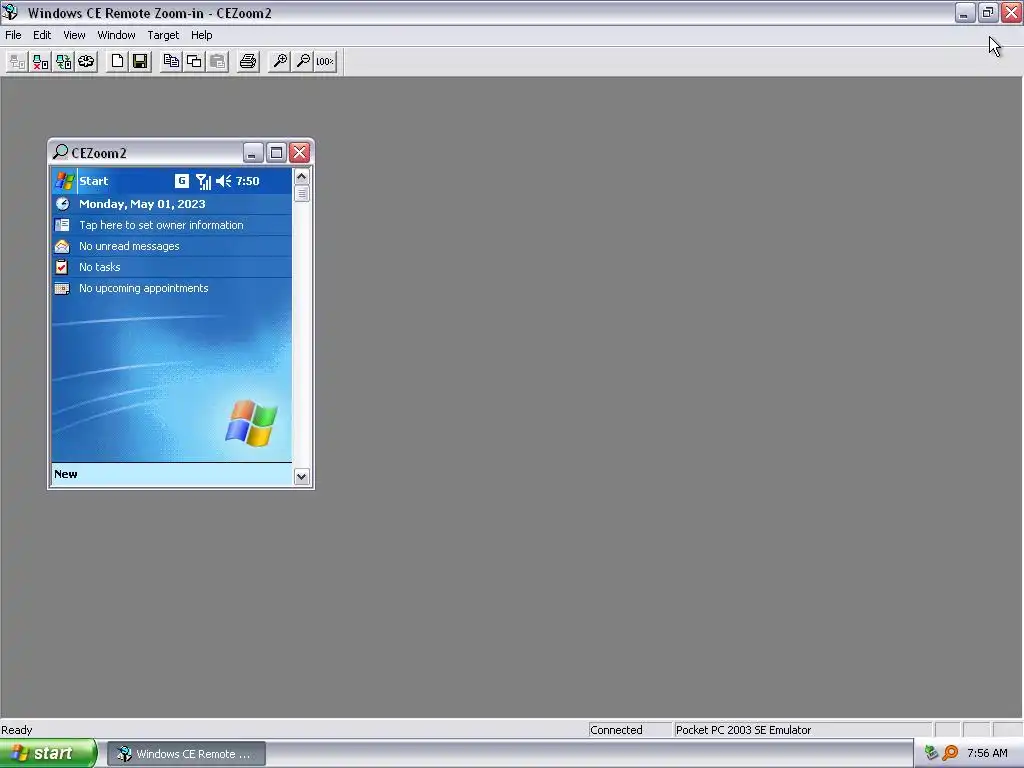Click the No unread messages line
The image size is (1024, 768).
(129, 246)
